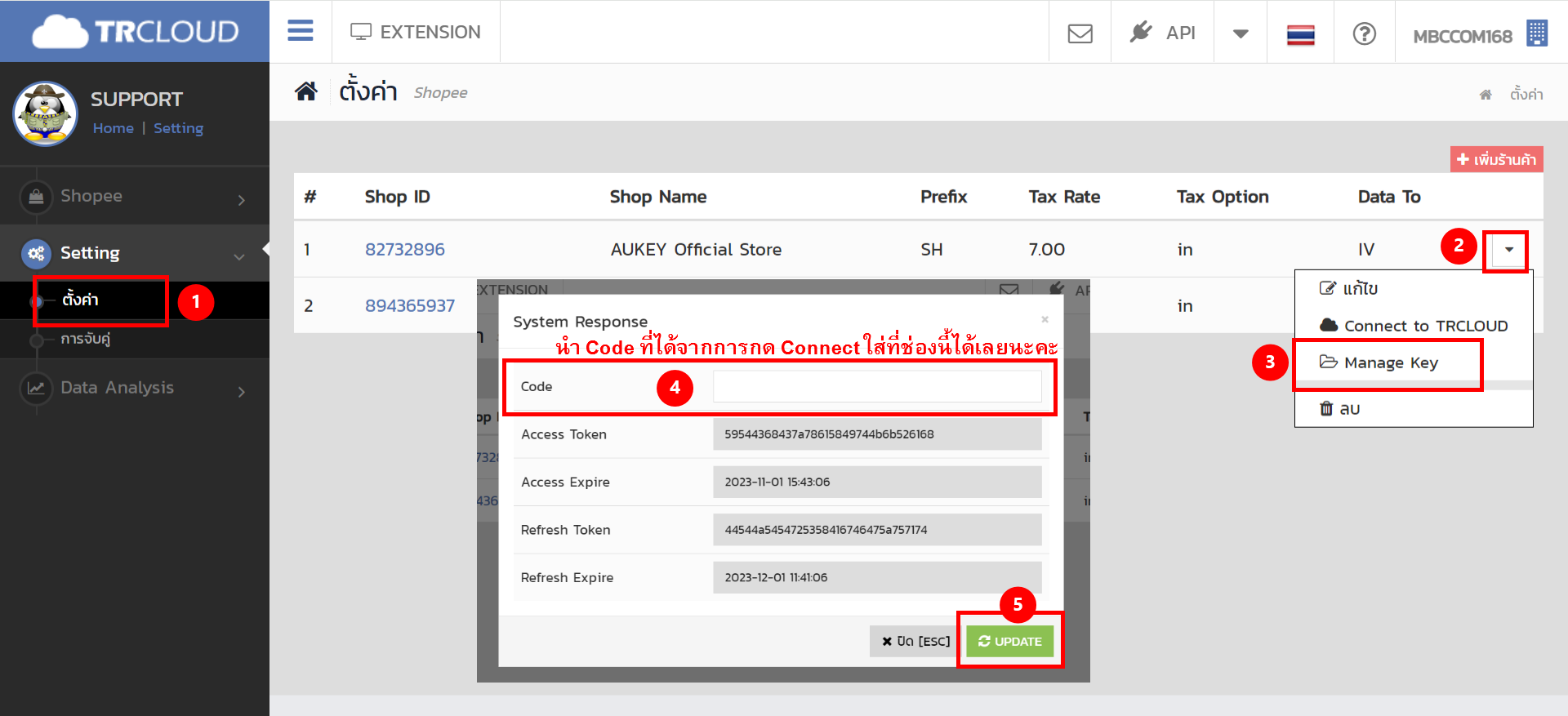Click the ปิด [ESC] close button
Image resolution: width=1568 pixels, height=716 pixels.
click(915, 642)
